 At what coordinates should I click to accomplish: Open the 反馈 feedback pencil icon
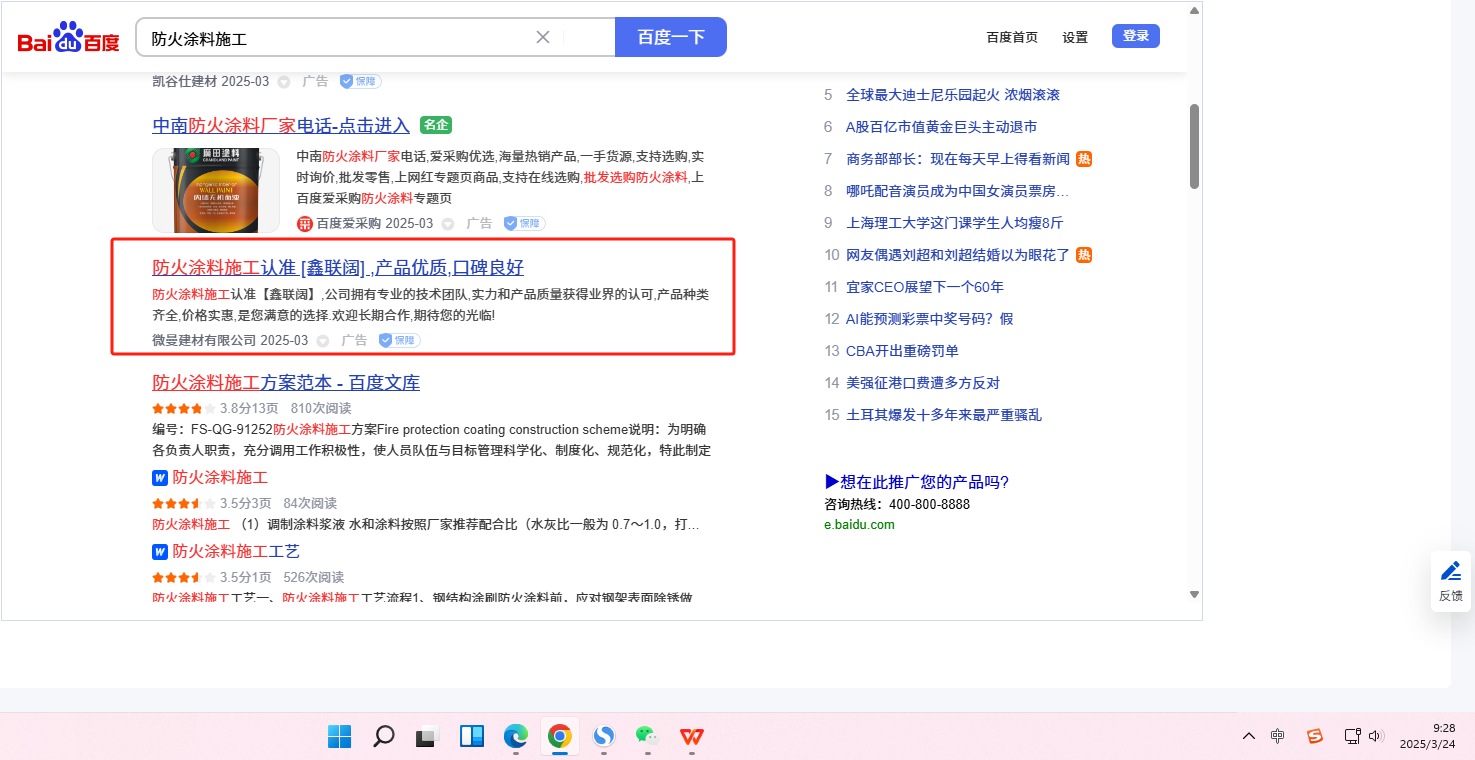1450,572
